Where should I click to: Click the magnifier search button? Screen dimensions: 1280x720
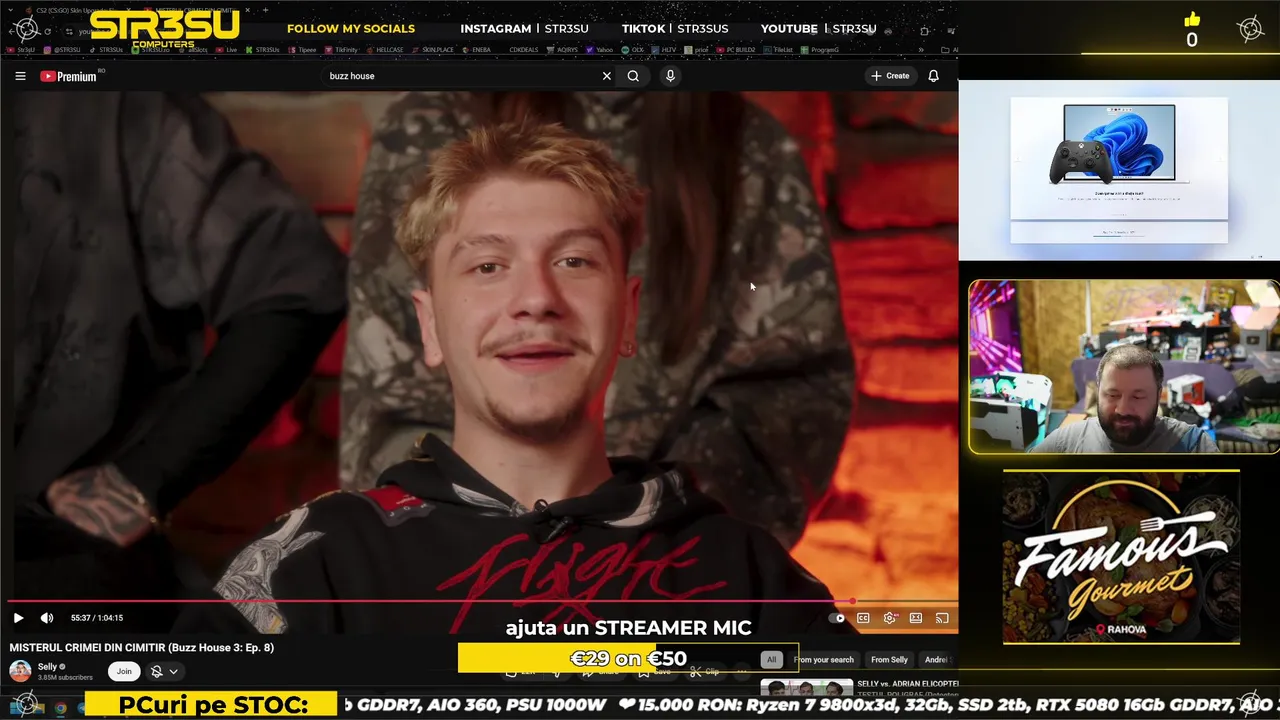[x=633, y=76]
